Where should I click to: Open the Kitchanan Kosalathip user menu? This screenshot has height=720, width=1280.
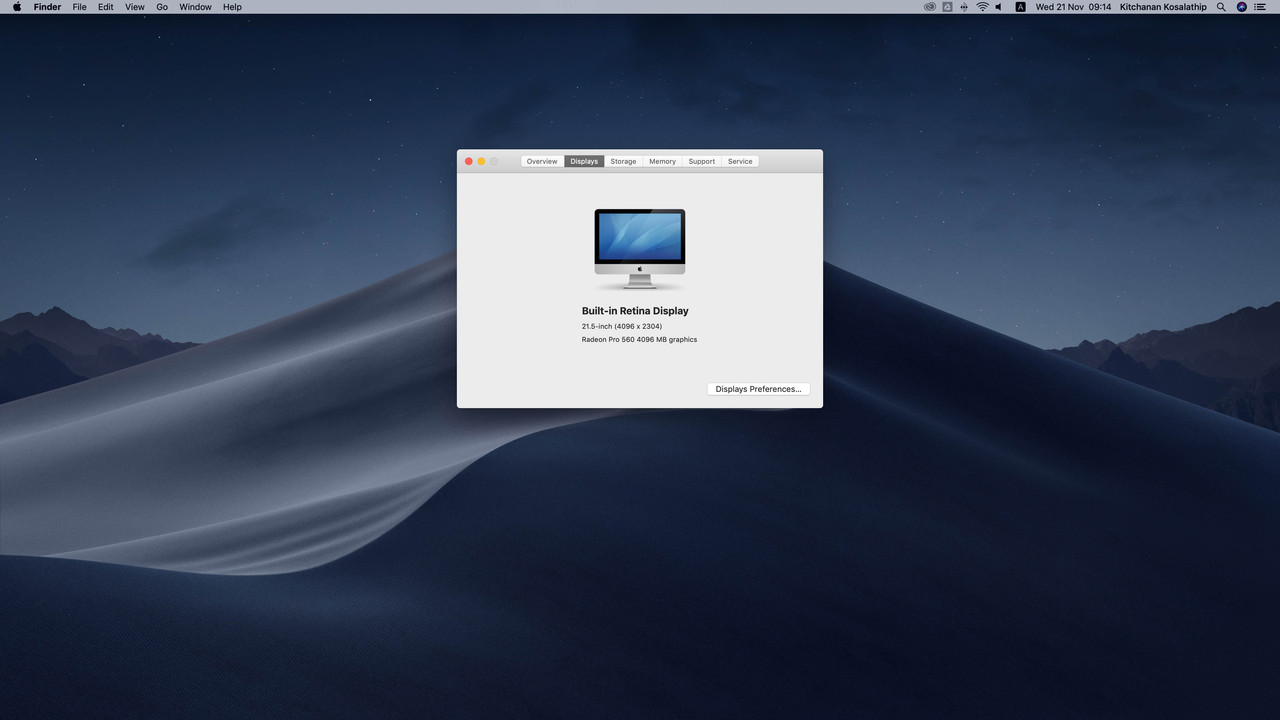coord(1163,7)
